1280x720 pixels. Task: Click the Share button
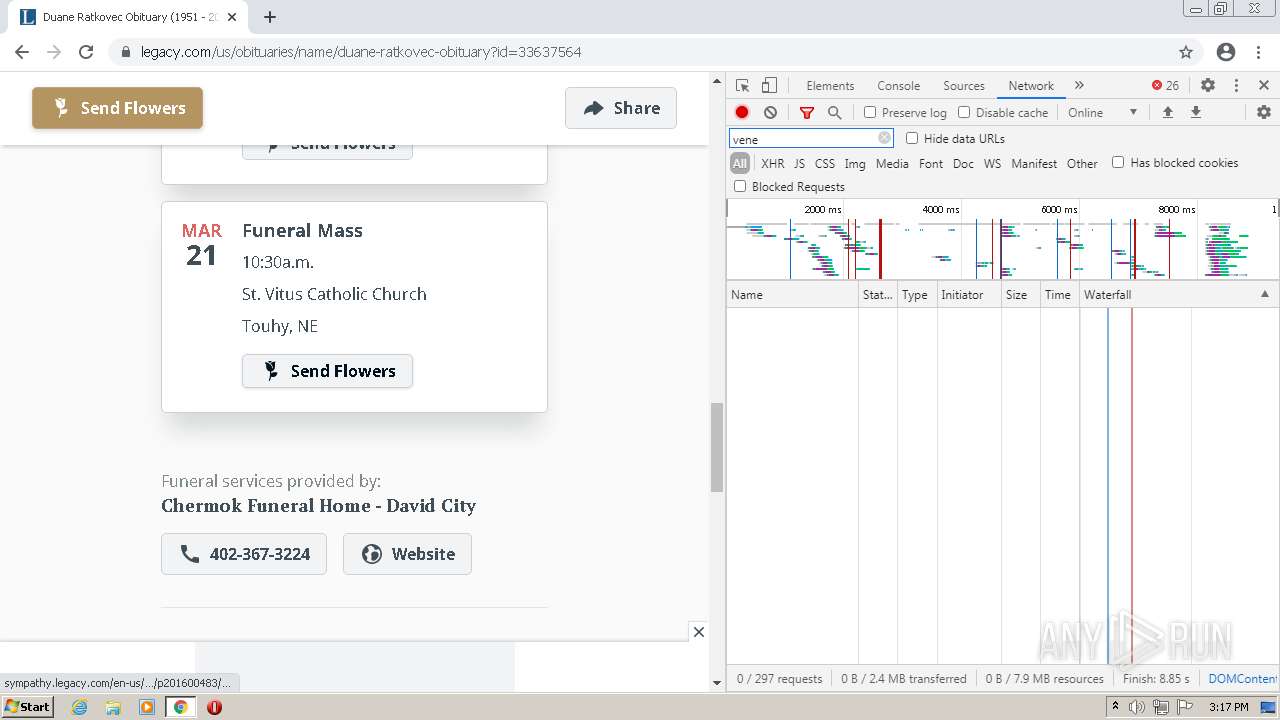pos(621,108)
